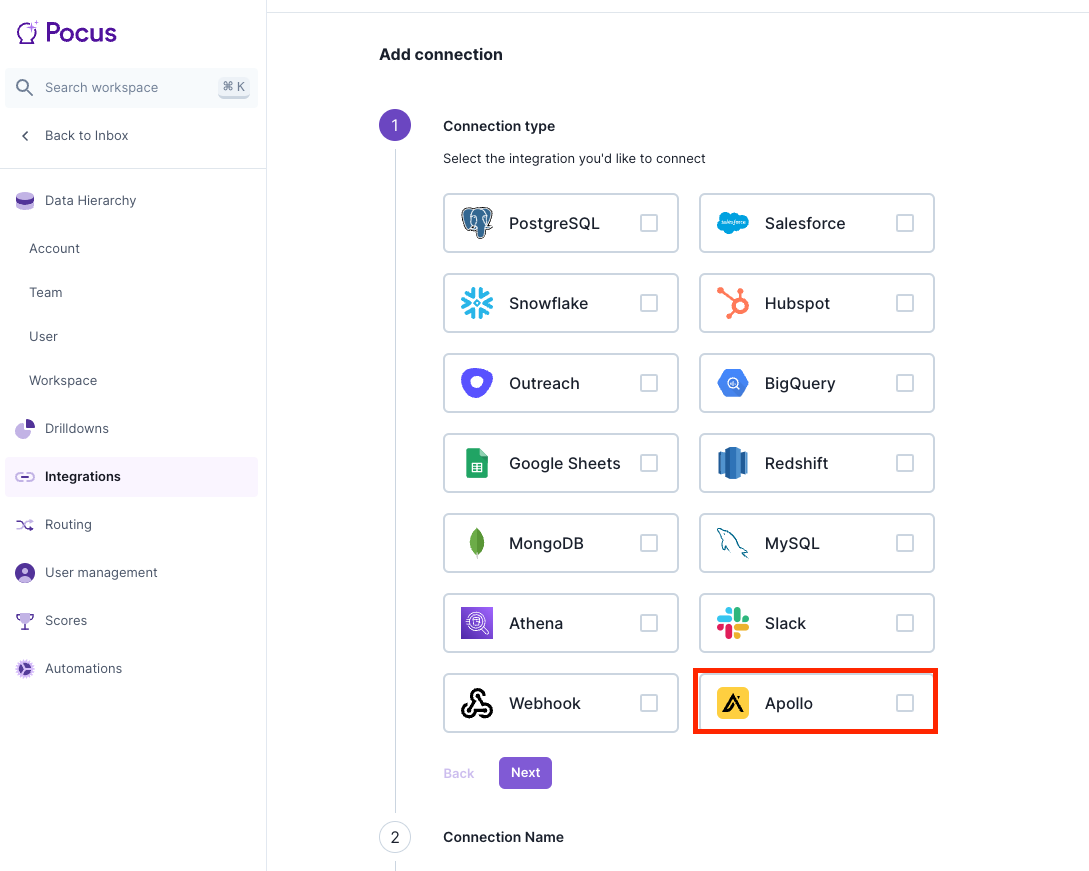Click the Google Sheets logo
Screen dimensions: 1089x871
[x=477, y=463]
